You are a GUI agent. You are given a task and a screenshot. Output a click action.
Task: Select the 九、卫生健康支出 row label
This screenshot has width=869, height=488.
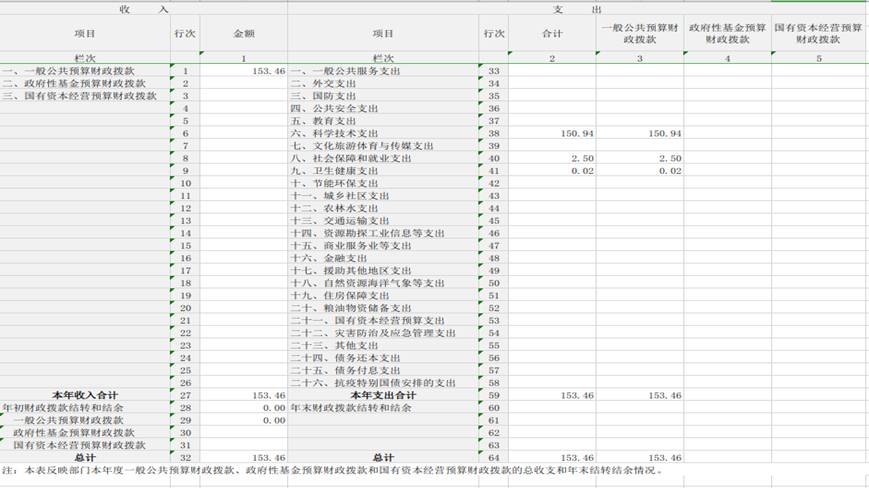334,171
